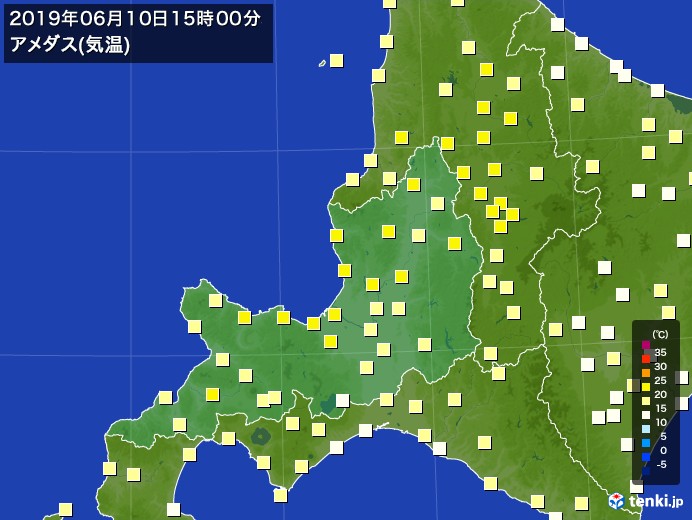The image size is (692, 520).
Task: Select the orange legend color swatch
Action: 646,373
